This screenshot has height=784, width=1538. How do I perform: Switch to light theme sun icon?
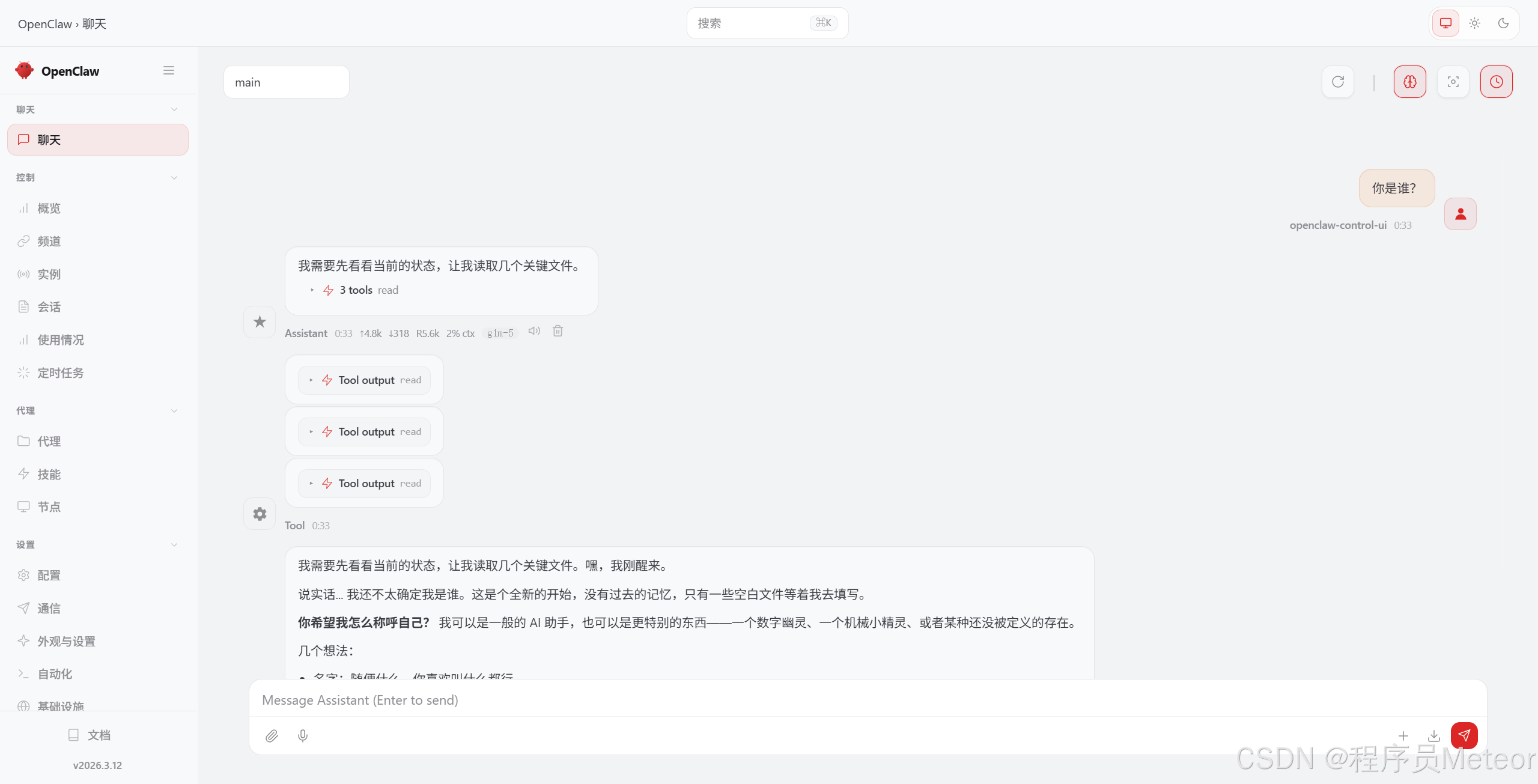pyautogui.click(x=1474, y=23)
